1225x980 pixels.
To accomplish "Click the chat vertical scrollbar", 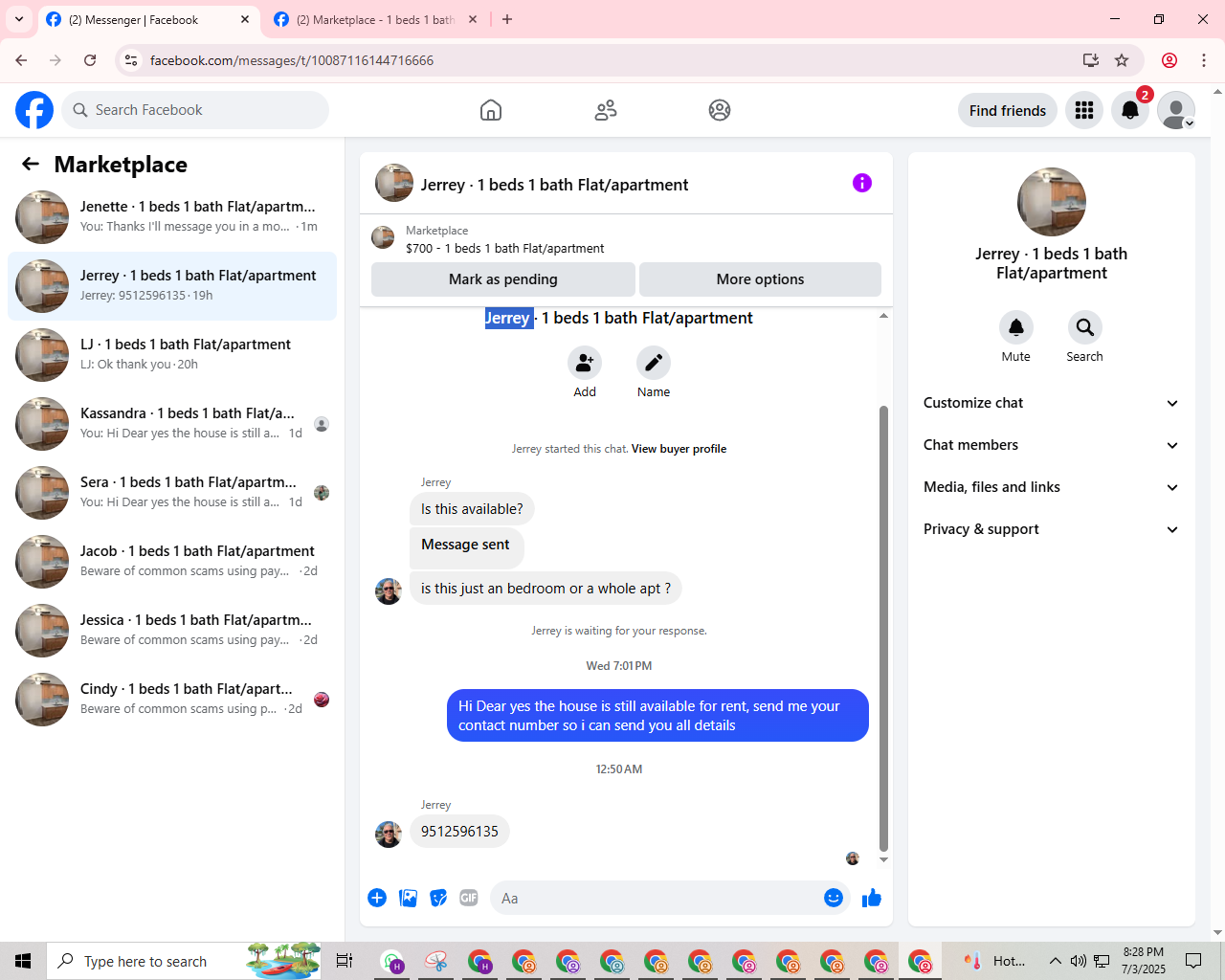I will (883, 627).
